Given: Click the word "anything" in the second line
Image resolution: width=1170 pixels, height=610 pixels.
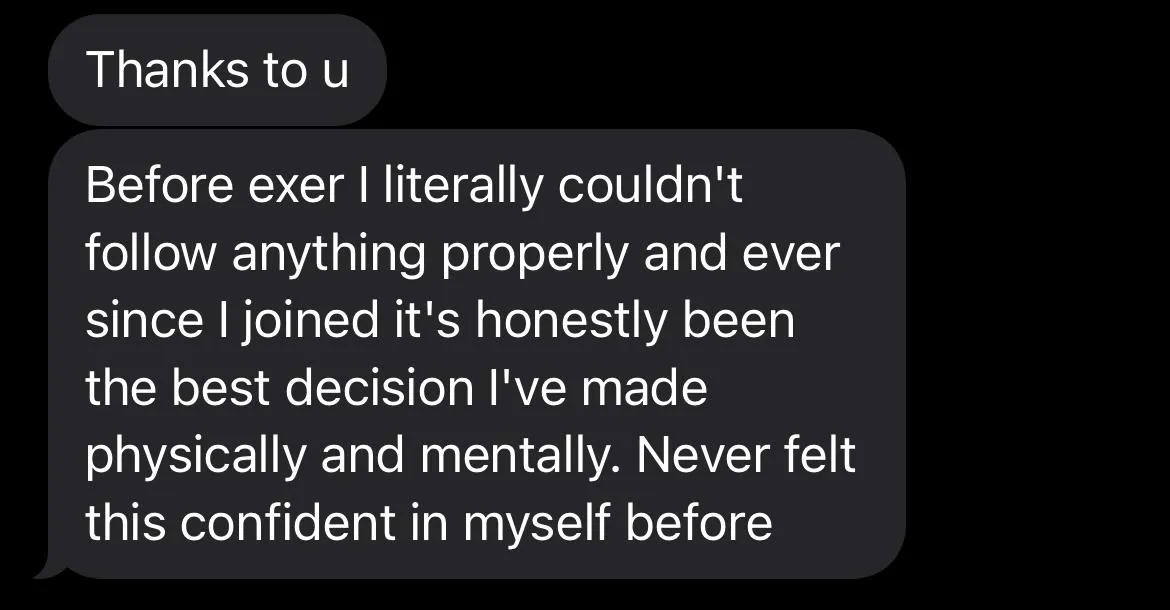Looking at the screenshot, I should pyautogui.click(x=328, y=255).
